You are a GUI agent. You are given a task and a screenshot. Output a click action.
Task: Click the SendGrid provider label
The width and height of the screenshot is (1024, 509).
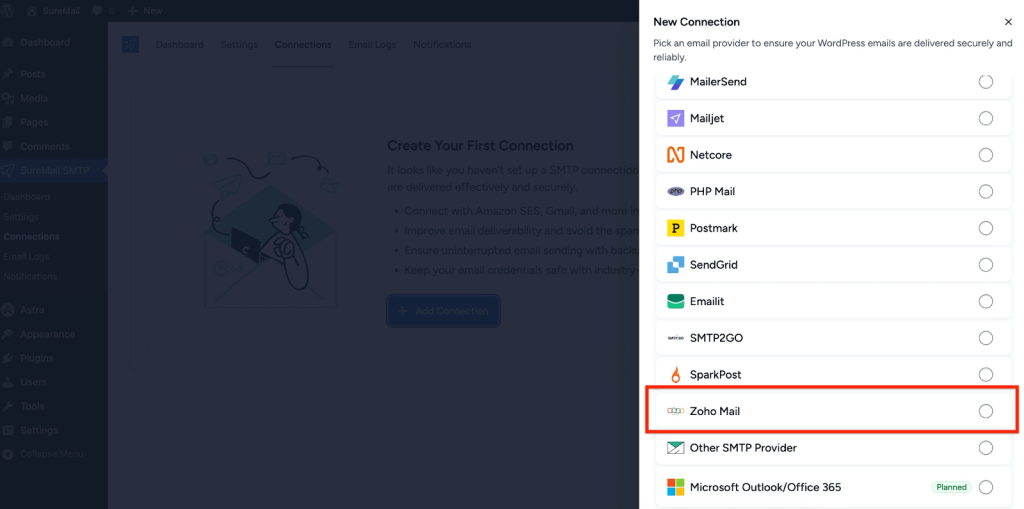tap(714, 265)
